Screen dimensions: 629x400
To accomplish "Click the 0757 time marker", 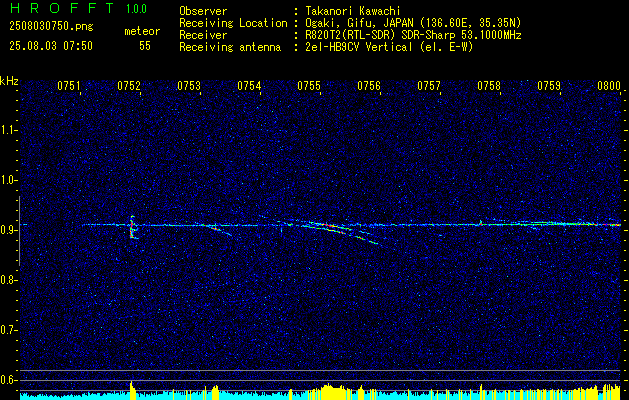I will 429,86.
